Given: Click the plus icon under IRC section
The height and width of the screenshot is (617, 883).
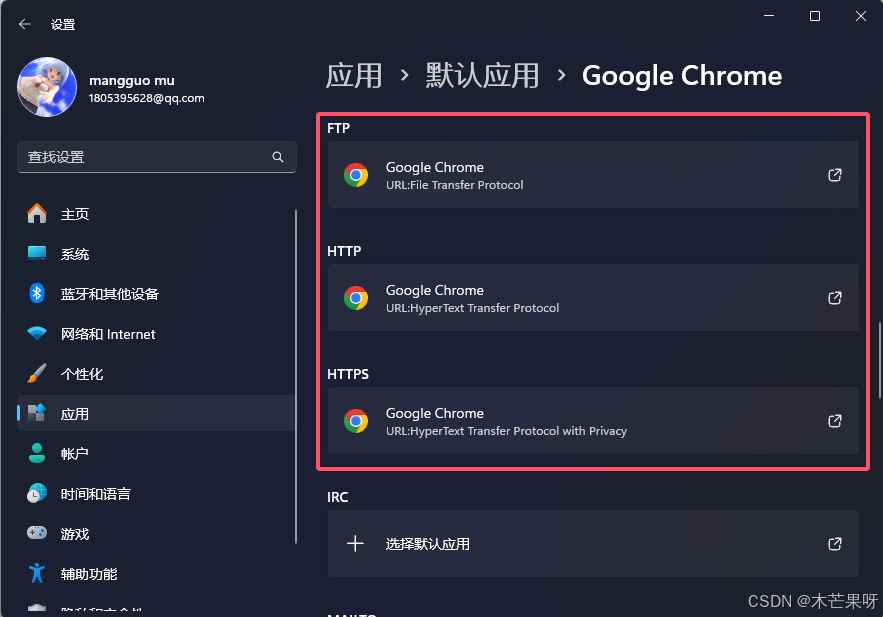Looking at the screenshot, I should pos(355,543).
